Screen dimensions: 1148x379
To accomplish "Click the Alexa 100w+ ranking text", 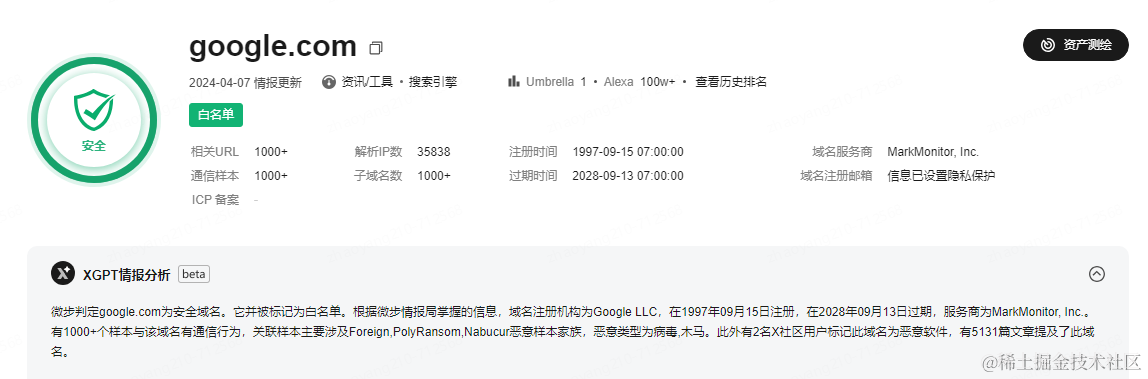I will 639,82.
